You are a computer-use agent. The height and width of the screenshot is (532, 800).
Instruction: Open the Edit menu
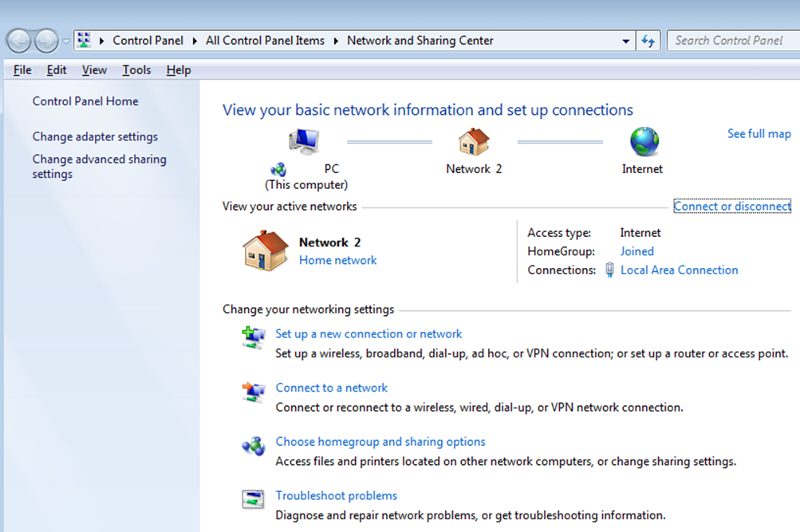(x=57, y=70)
